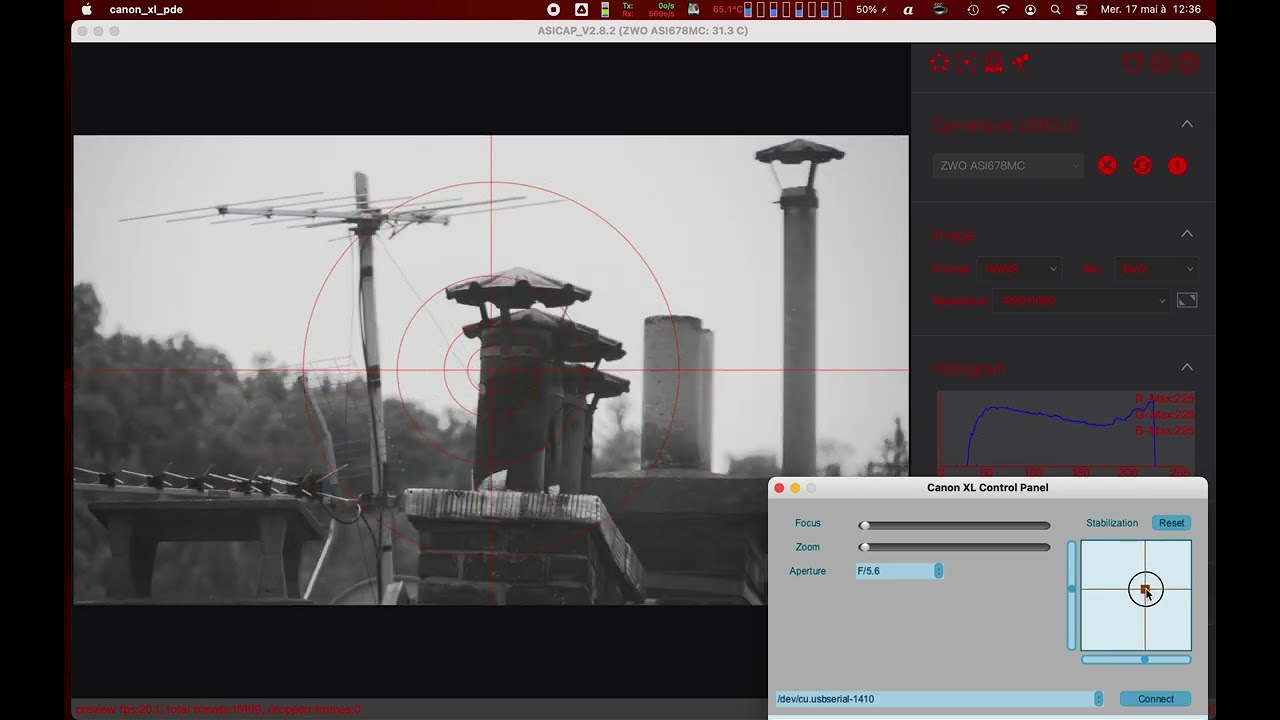
Task: Click the vertical stabilization slider handle
Action: (1072, 590)
